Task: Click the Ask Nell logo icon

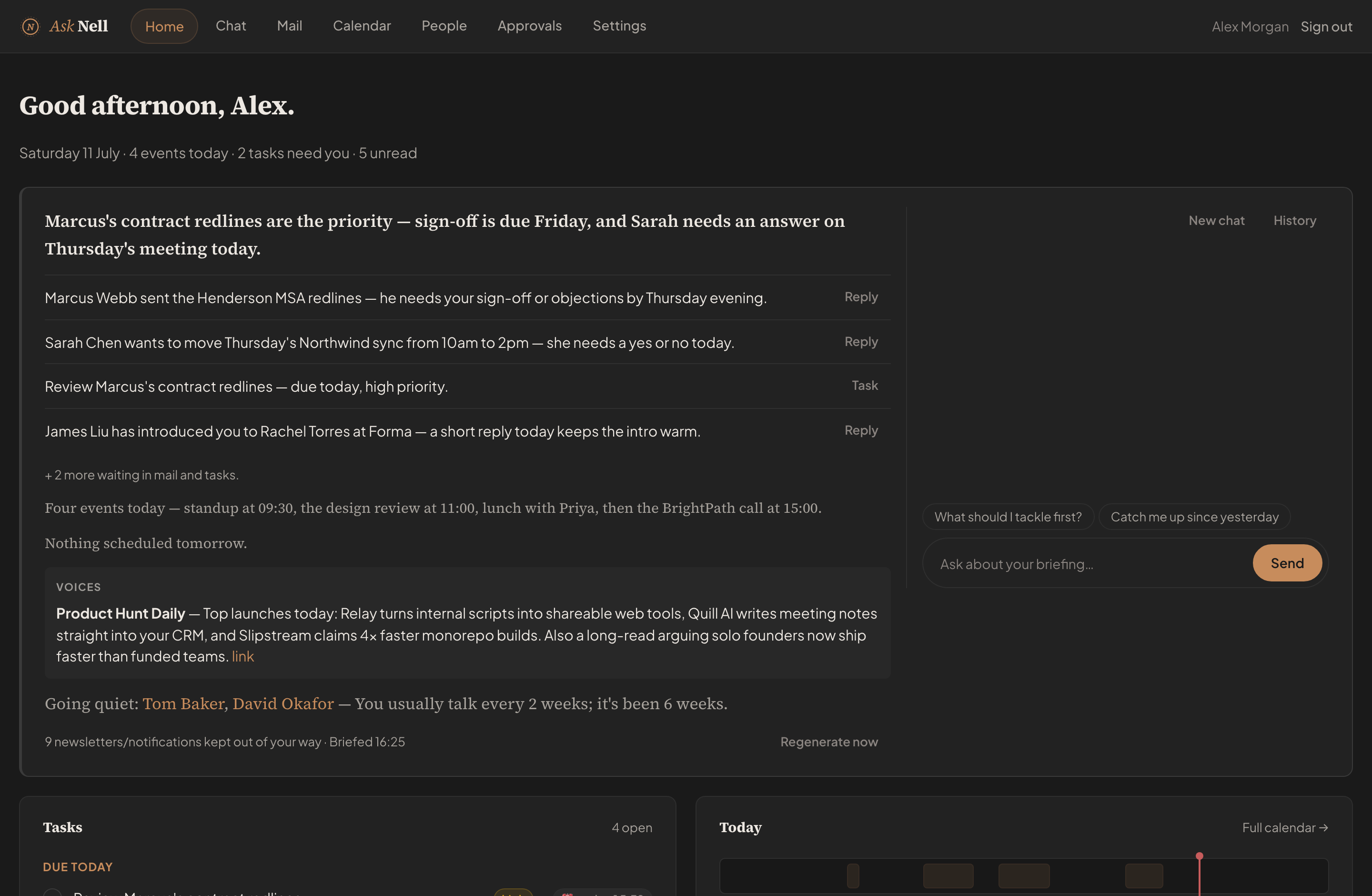Action: click(x=30, y=27)
